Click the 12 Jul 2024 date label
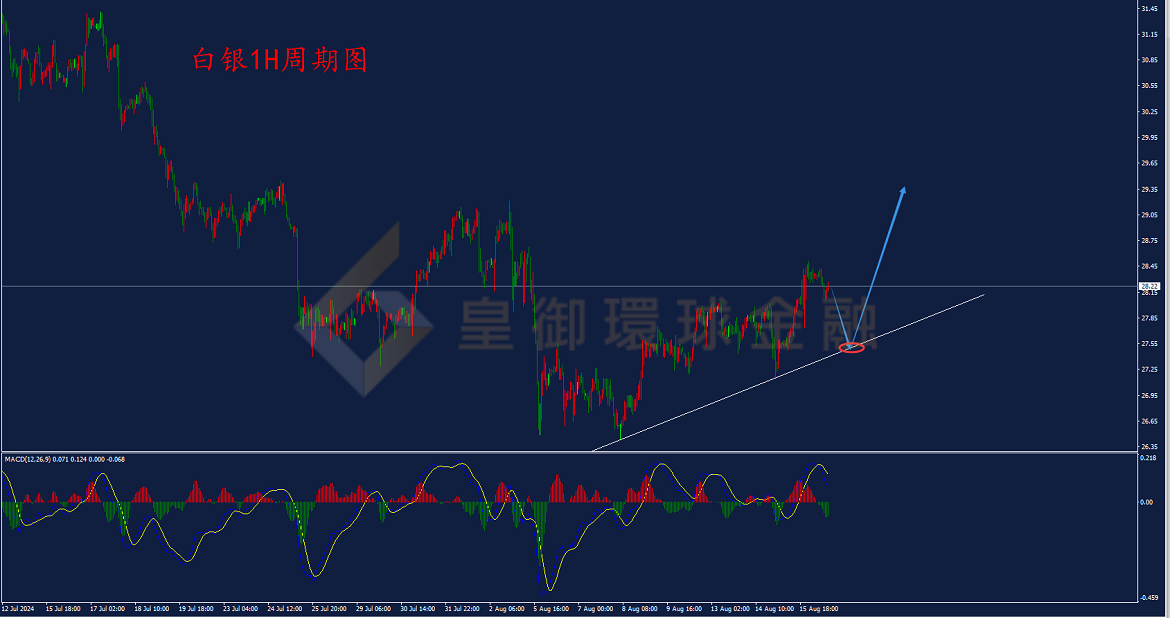Image resolution: width=1170 pixels, height=618 pixels. pyautogui.click(x=18, y=608)
